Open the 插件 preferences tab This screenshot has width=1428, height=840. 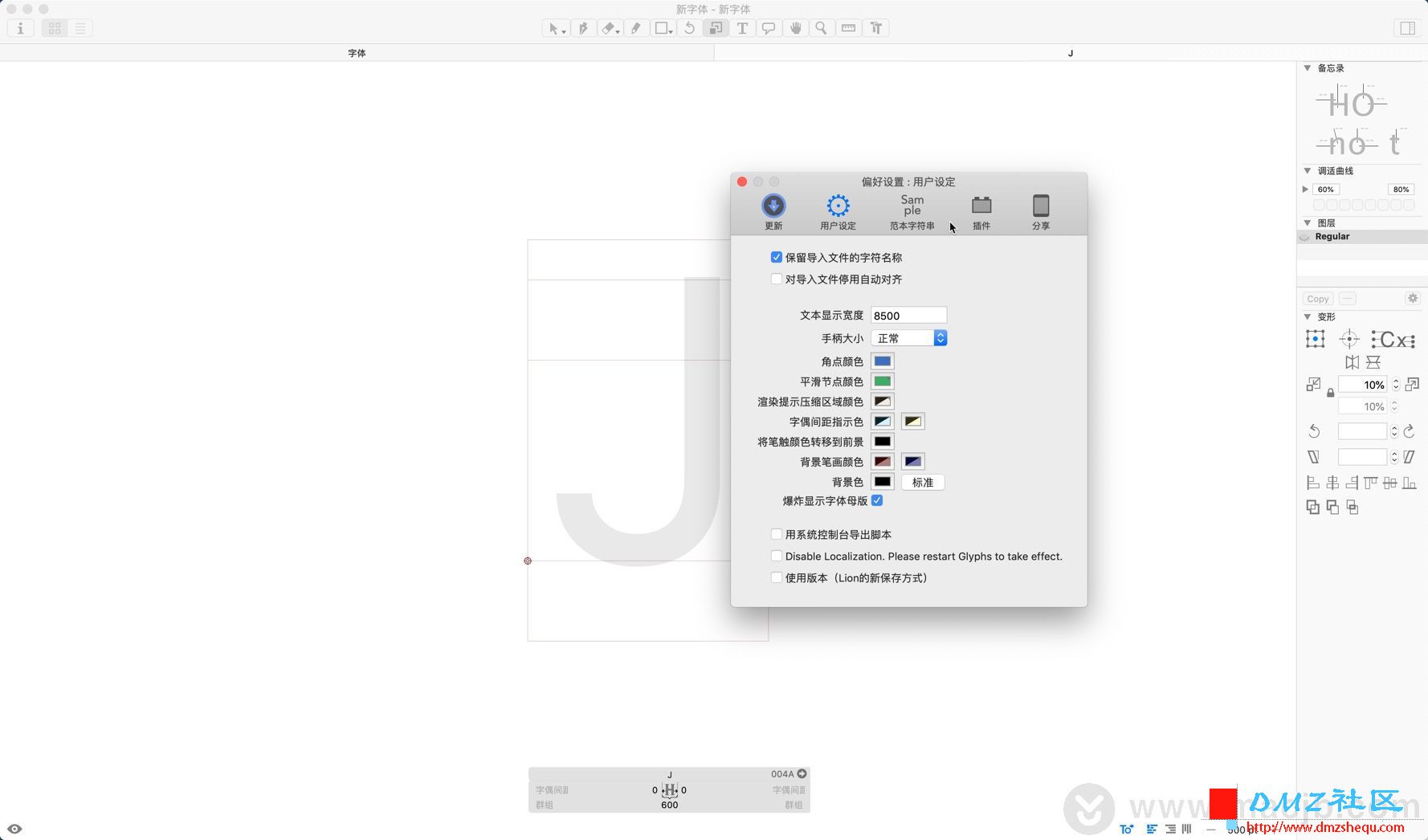pyautogui.click(x=981, y=212)
